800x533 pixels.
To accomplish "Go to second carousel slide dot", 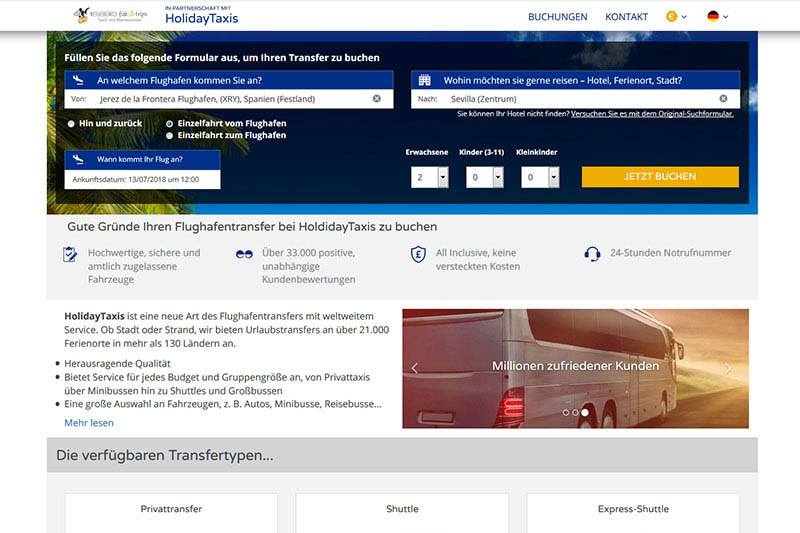I will pyautogui.click(x=575, y=412).
